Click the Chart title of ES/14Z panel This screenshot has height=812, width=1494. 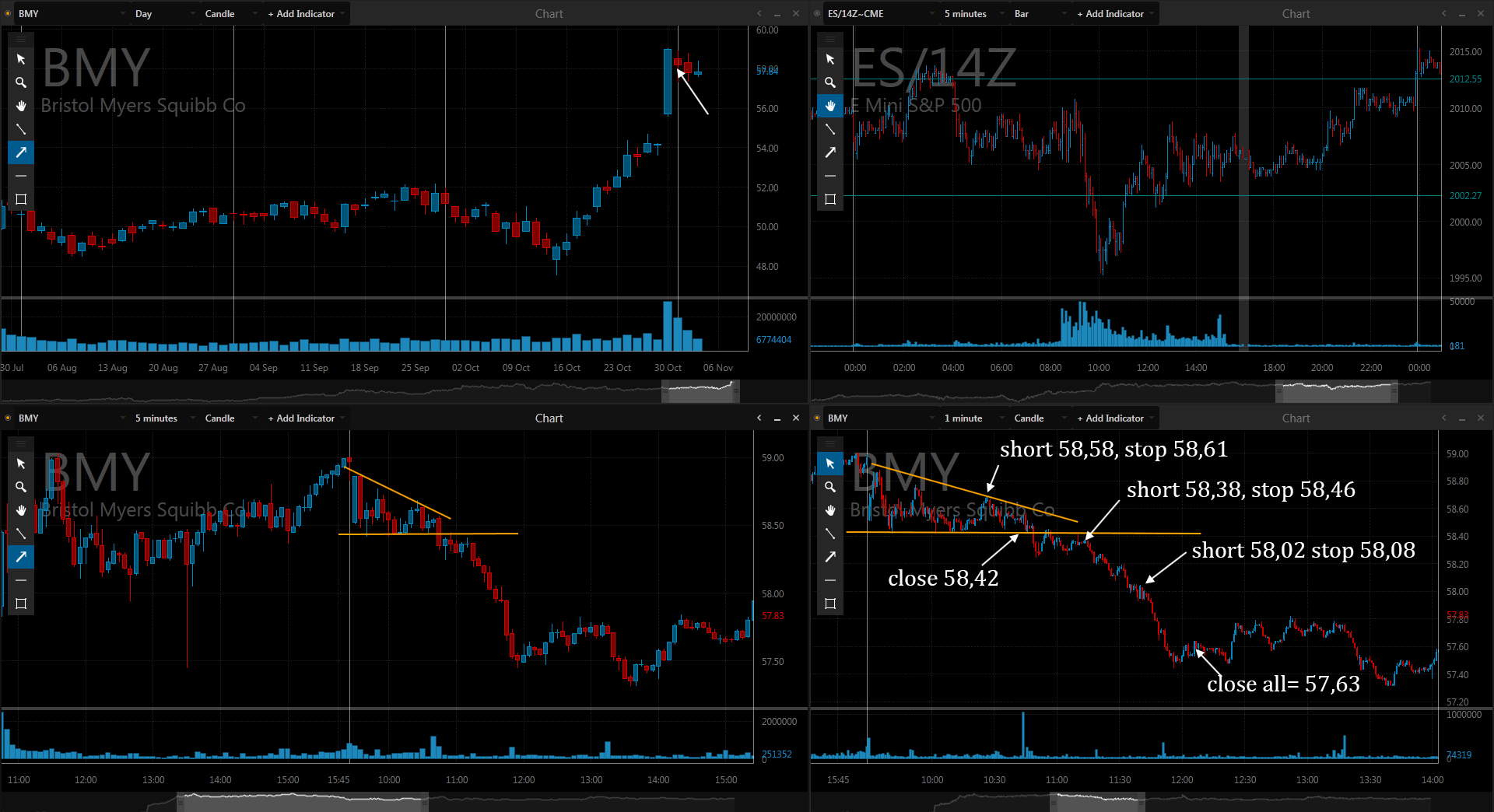(1296, 14)
